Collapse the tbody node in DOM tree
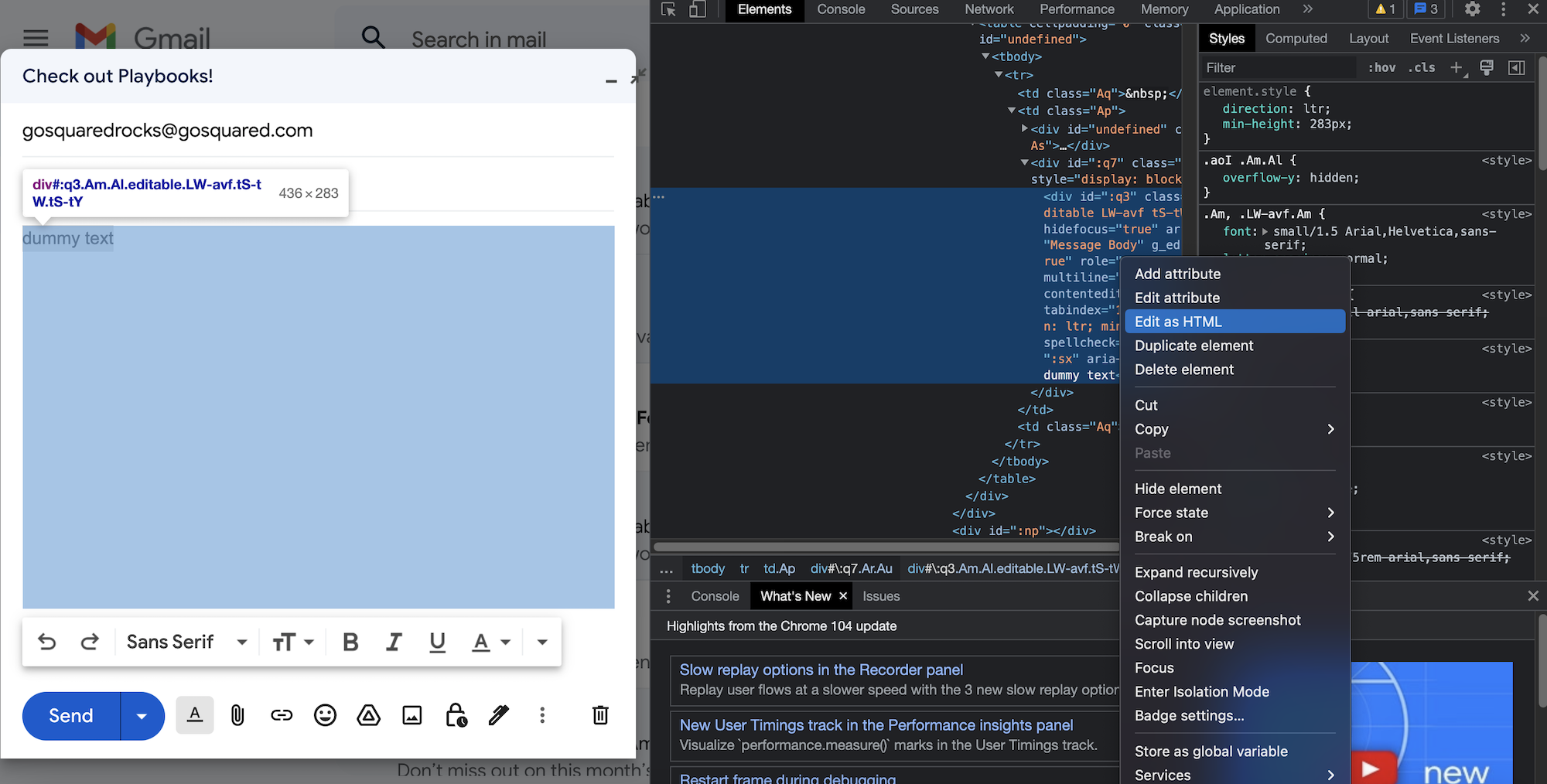The image size is (1547, 784). coord(985,56)
